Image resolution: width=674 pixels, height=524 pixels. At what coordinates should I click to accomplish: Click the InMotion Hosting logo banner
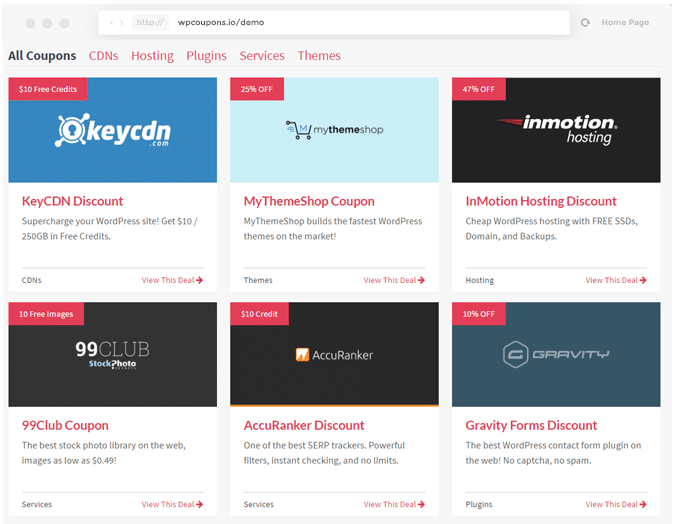[556, 130]
